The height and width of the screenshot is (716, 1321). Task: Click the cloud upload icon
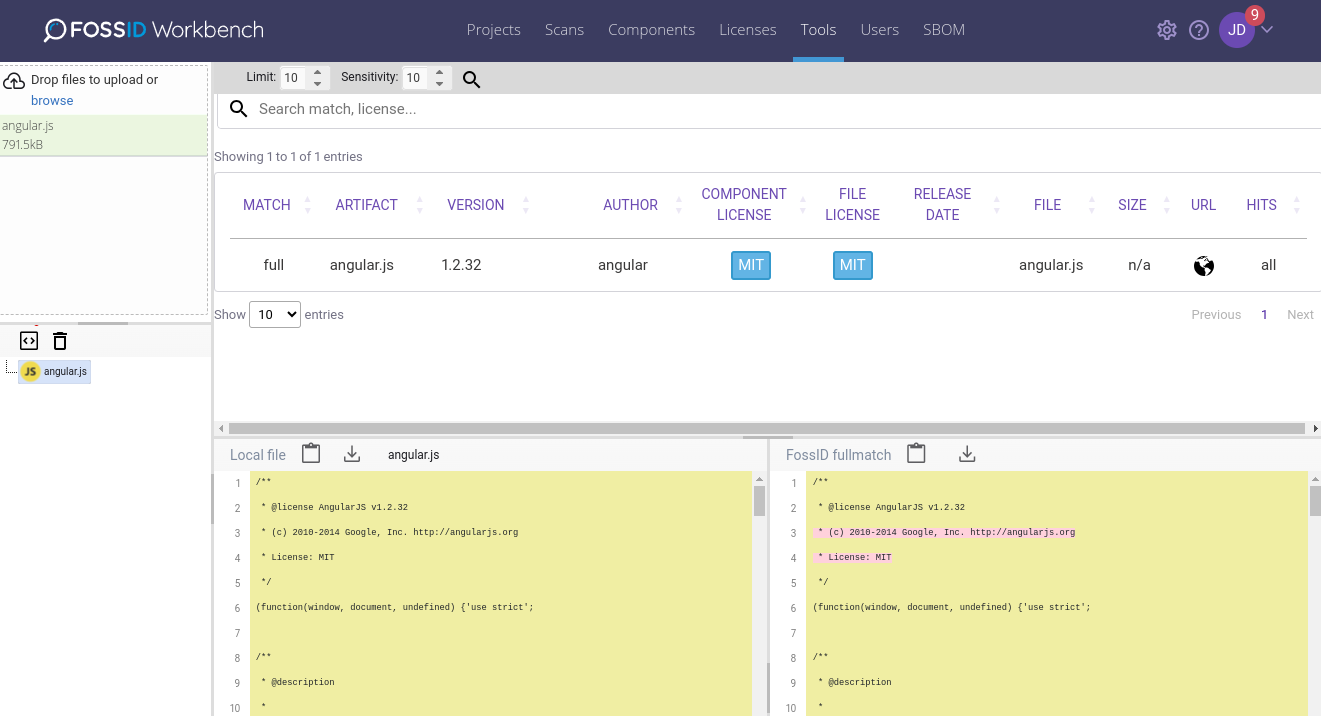[14, 80]
